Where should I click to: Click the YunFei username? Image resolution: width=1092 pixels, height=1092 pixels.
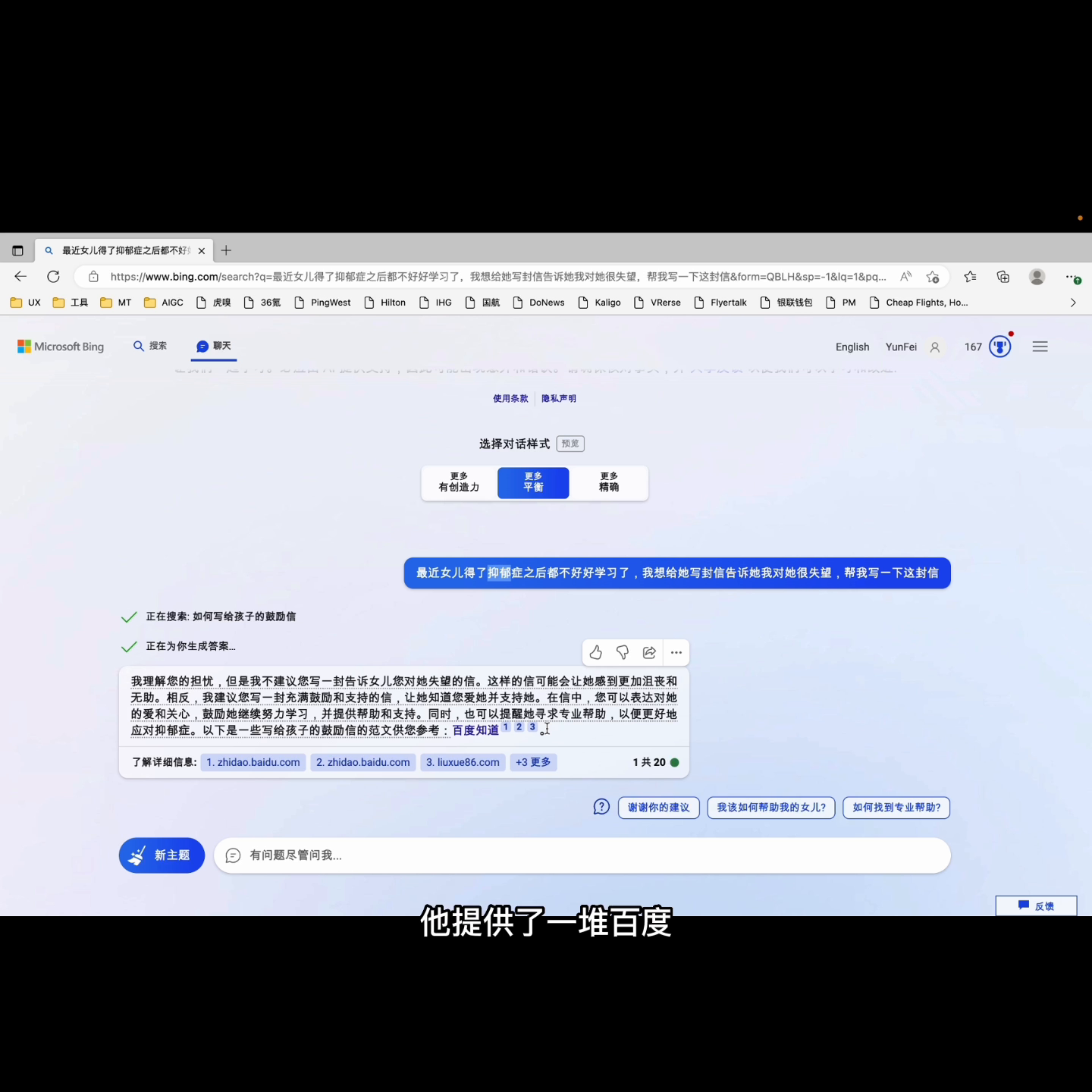pos(901,347)
